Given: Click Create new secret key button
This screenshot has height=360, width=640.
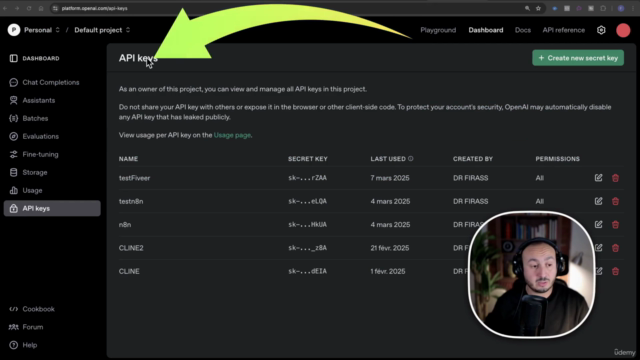Looking at the screenshot, I should click(x=578, y=58).
